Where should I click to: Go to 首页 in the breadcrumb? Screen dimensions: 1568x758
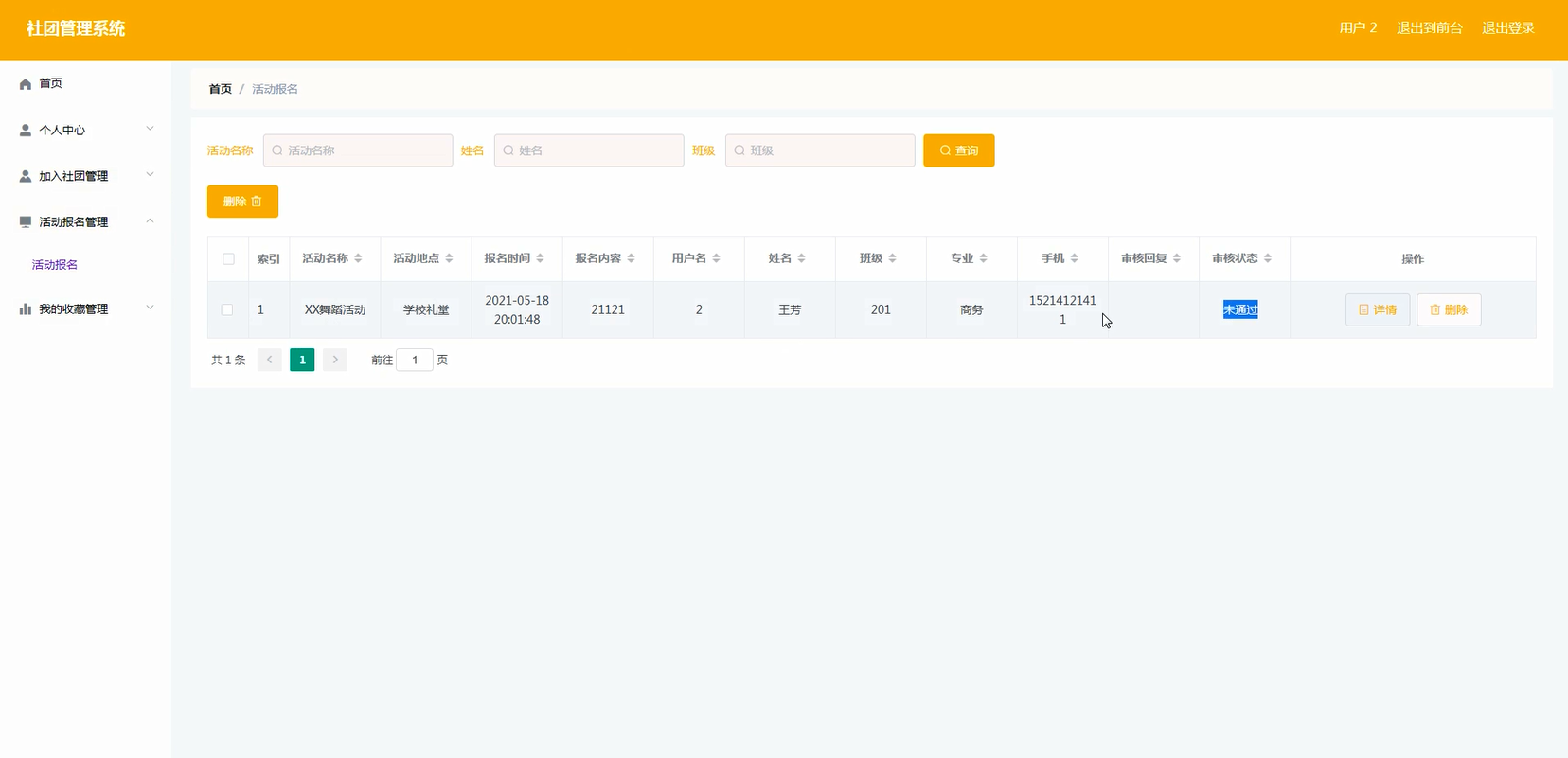pyautogui.click(x=220, y=89)
